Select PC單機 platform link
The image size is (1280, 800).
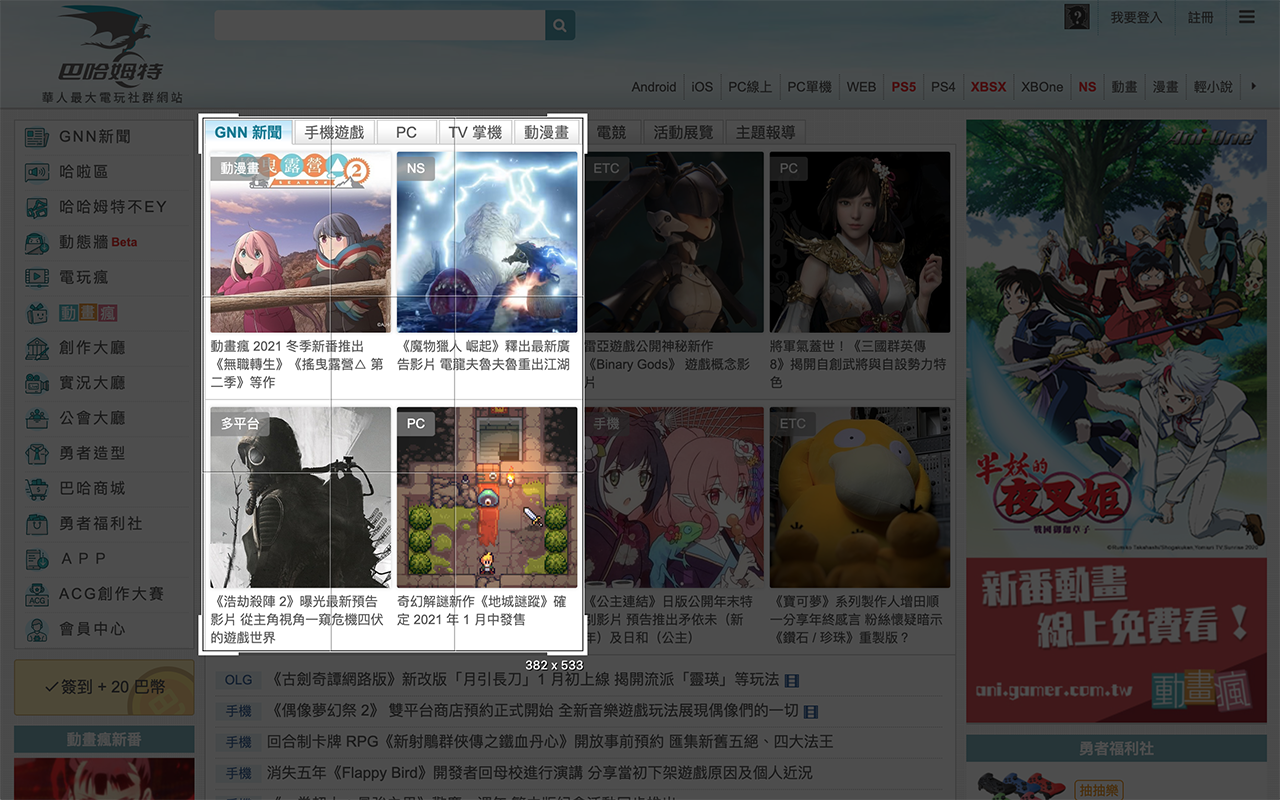point(809,87)
